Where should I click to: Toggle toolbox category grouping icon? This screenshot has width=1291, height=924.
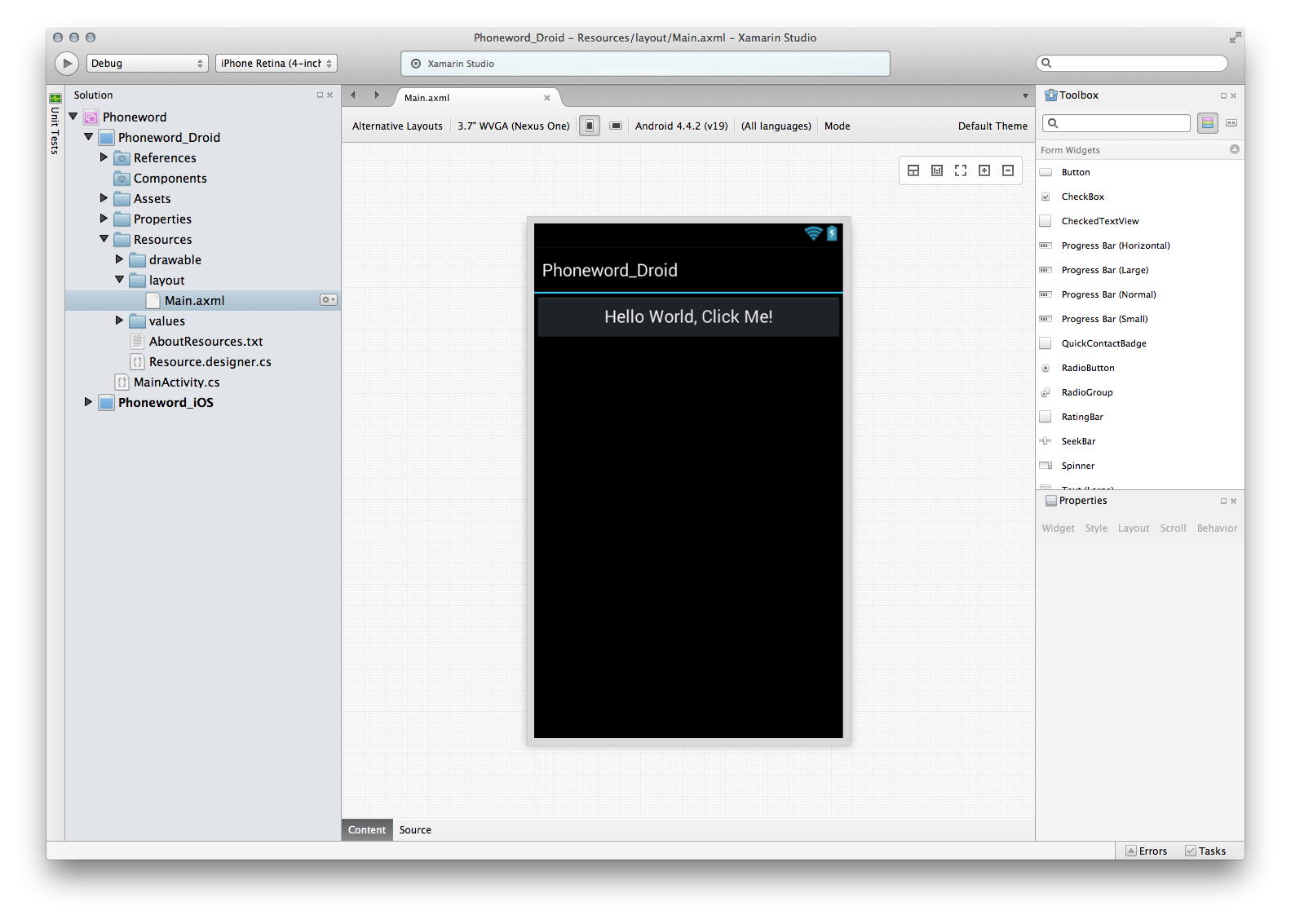[1208, 123]
